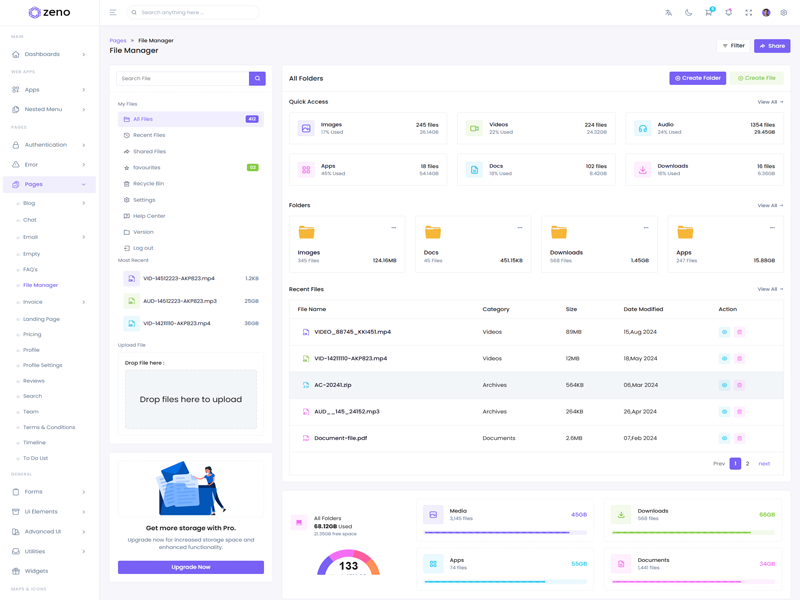This screenshot has width=800, height=600.
Task: Click the Create Folder button
Action: (697, 78)
